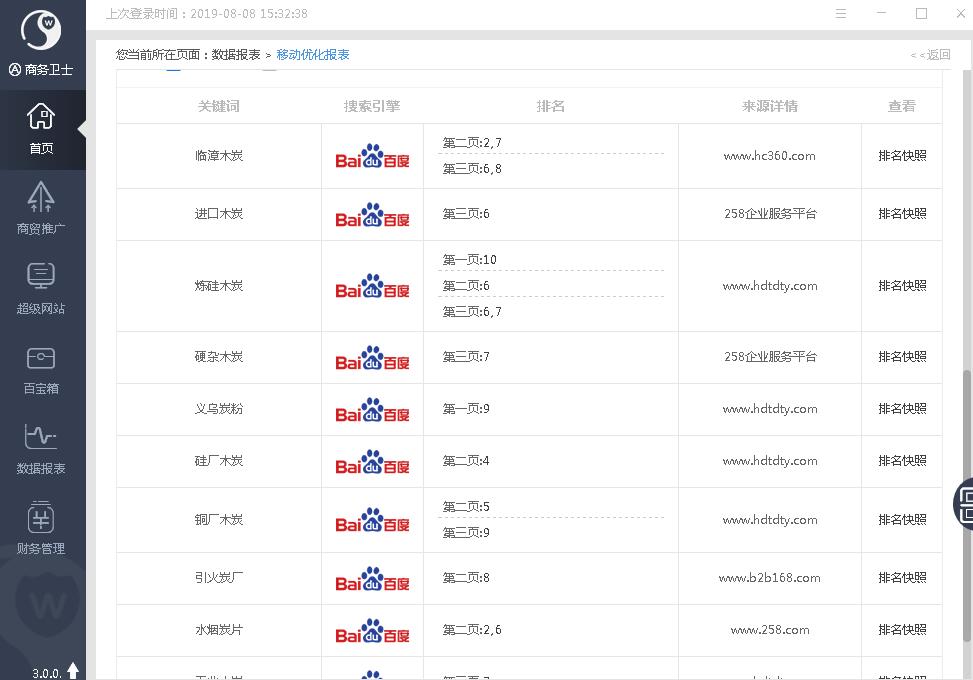Viewport: 973px width, 680px height.
Task: Click the 移动优化报表 breadcrumb link
Action: [x=313, y=55]
